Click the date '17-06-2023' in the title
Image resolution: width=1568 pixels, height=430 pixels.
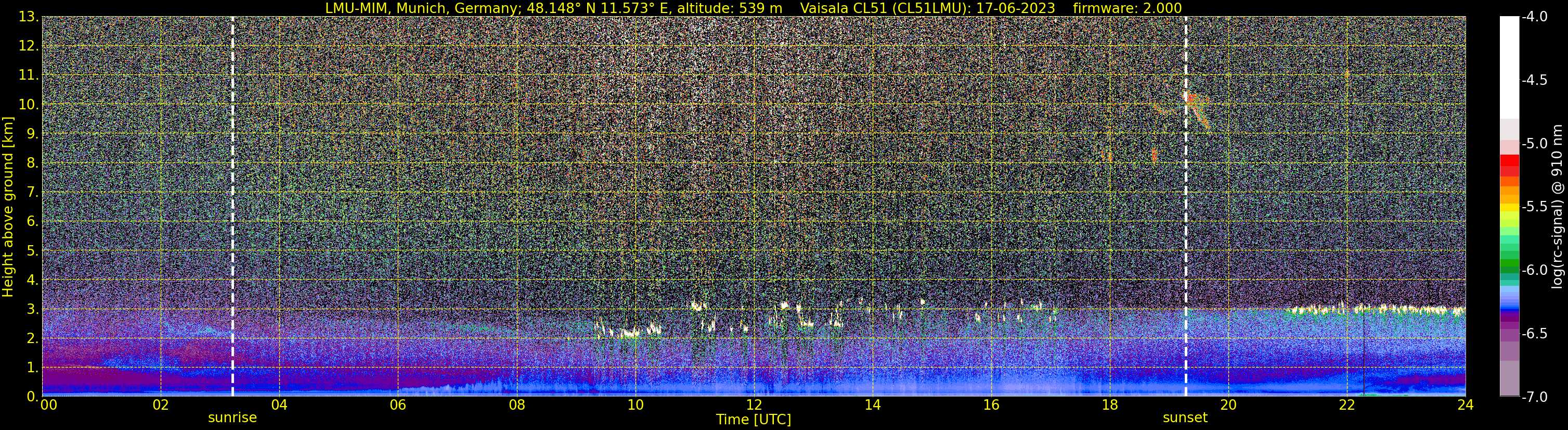pos(1016,8)
